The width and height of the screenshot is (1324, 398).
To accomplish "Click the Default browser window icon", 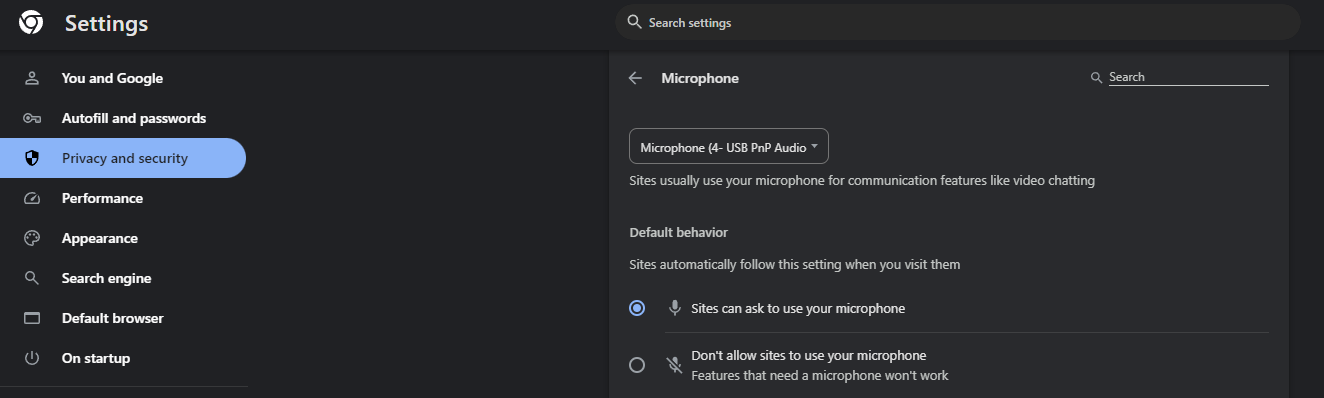I will point(32,318).
